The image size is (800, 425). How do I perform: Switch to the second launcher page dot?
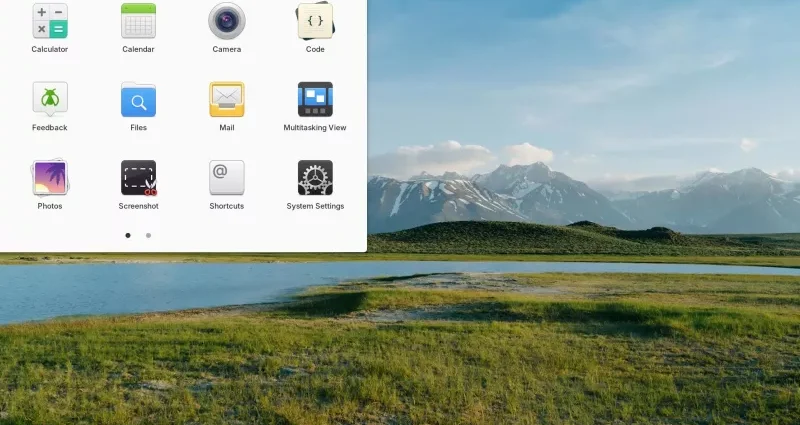pyautogui.click(x=149, y=236)
